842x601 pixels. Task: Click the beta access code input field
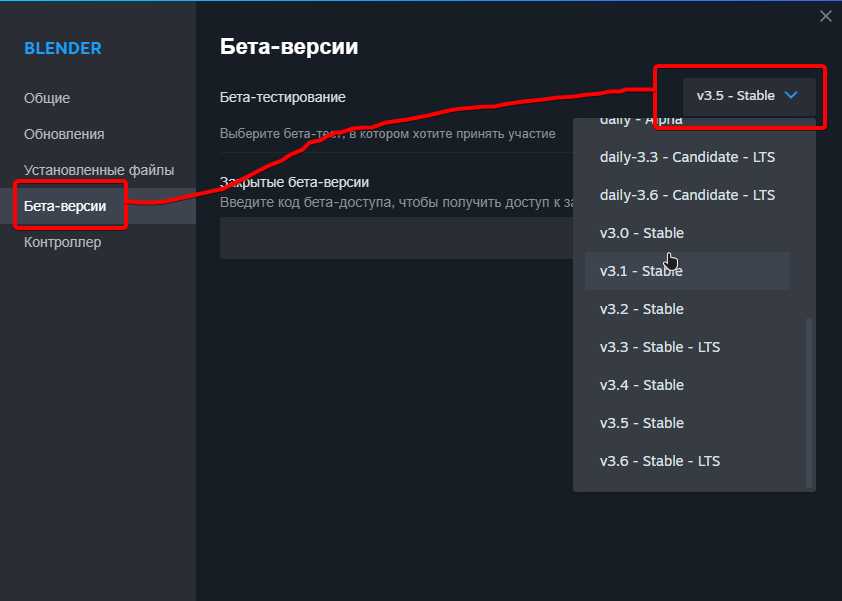coord(396,238)
